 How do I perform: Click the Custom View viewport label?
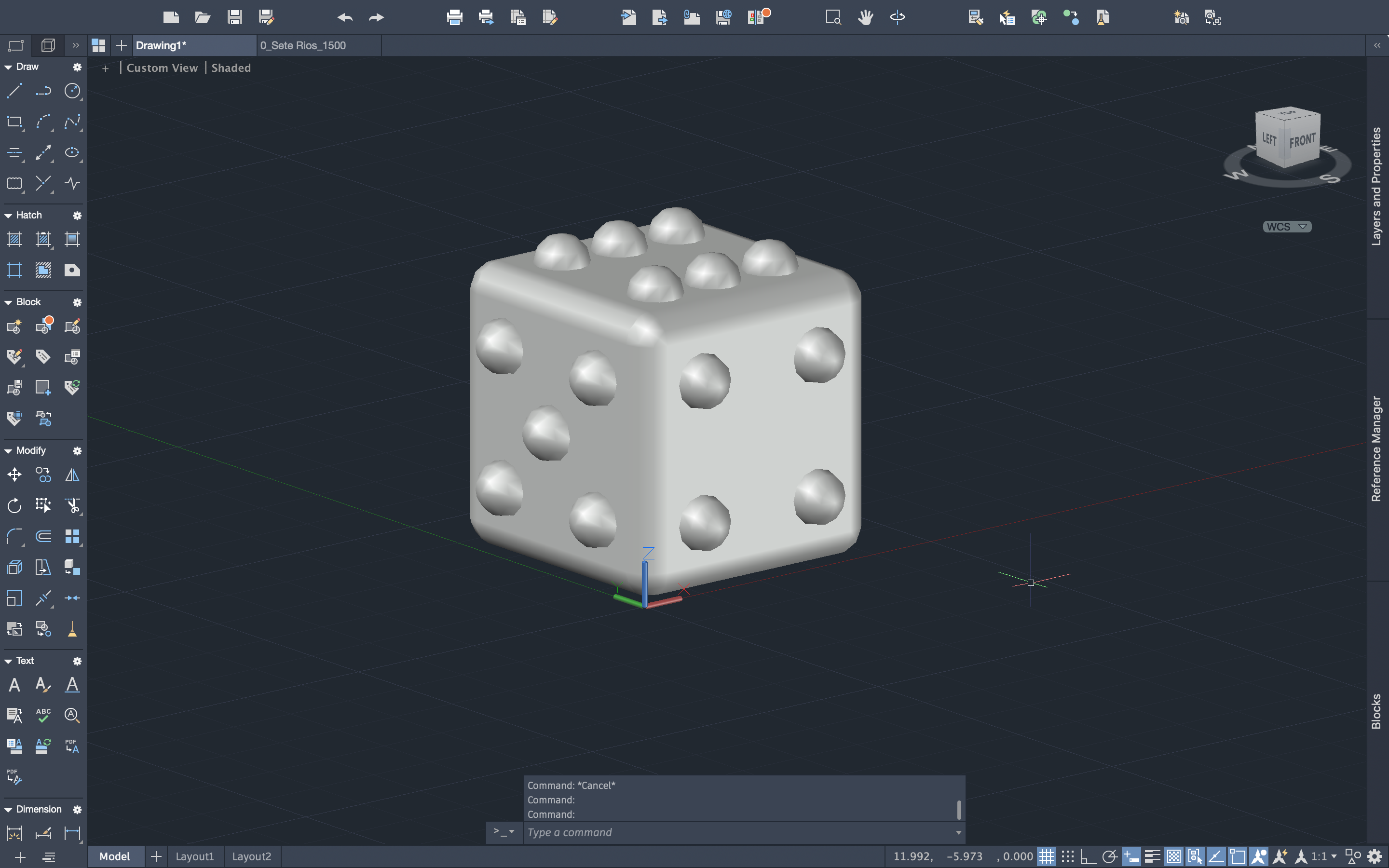[162, 68]
